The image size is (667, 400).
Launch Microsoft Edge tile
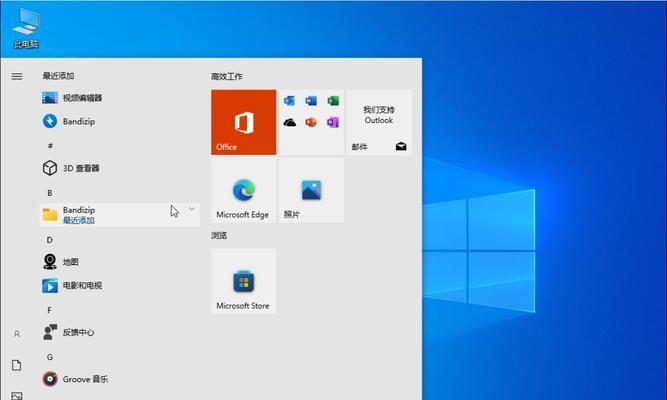[x=244, y=190]
